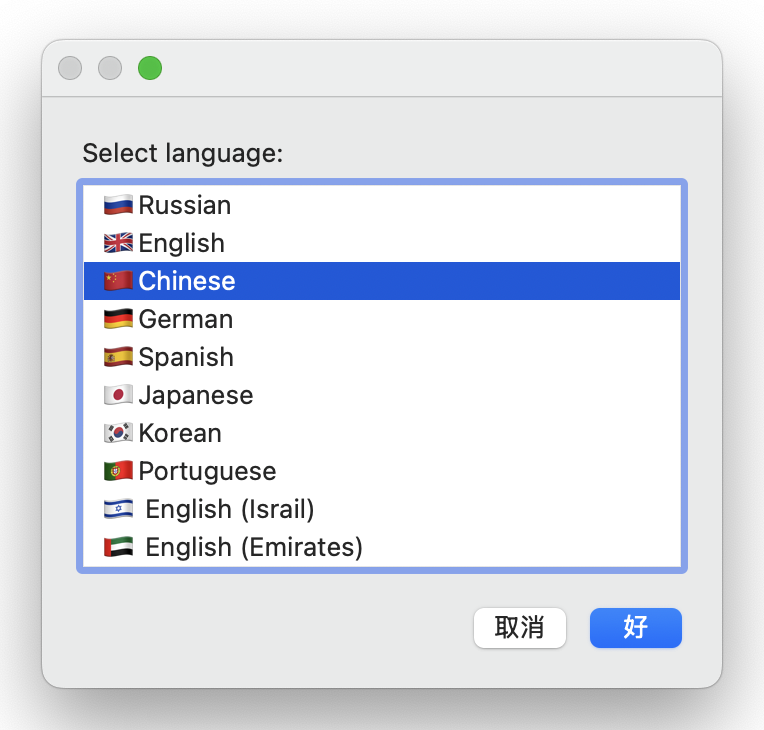Select Russian in the language list

click(382, 205)
